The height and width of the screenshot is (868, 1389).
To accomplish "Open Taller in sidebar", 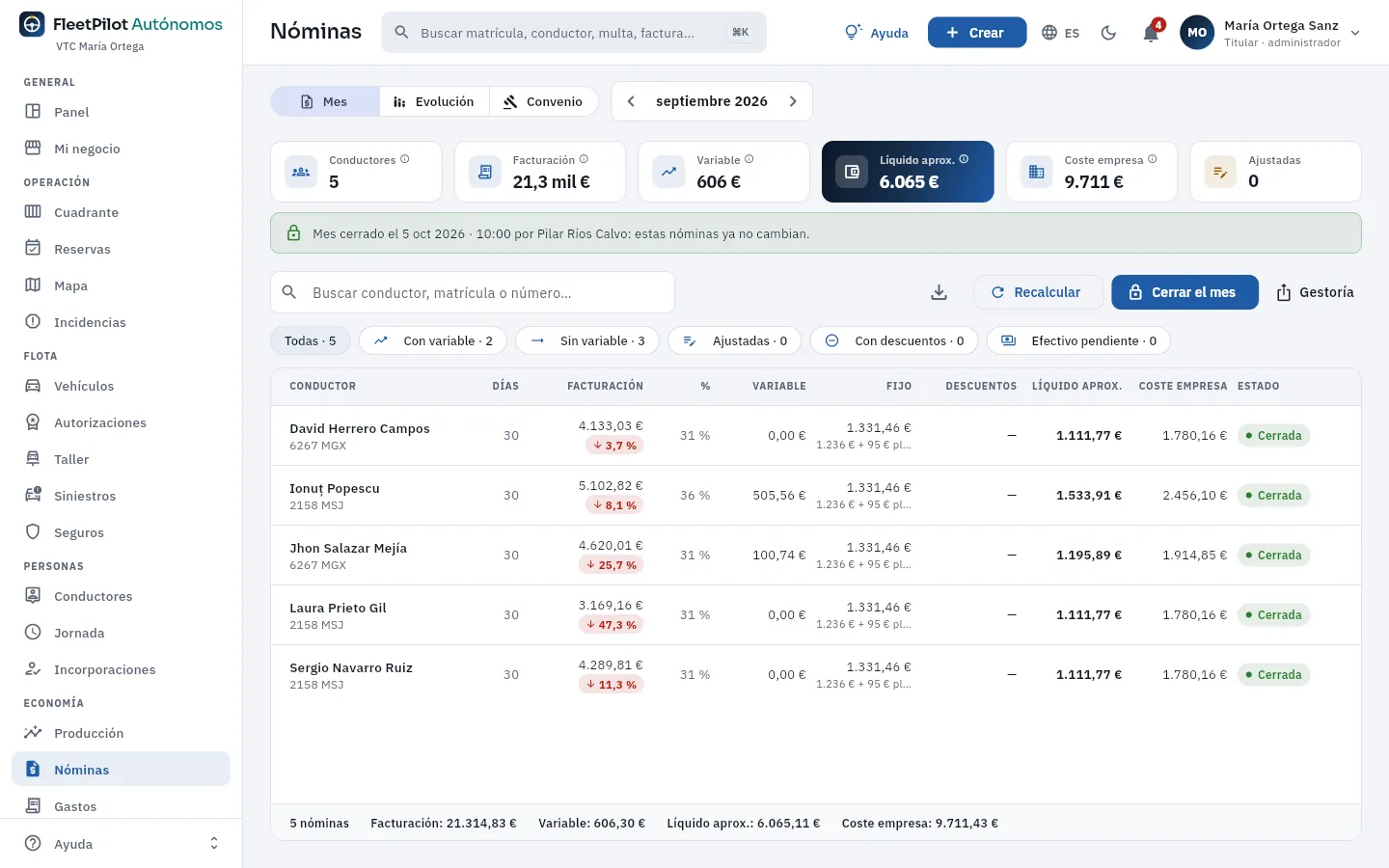I will [x=121, y=459].
